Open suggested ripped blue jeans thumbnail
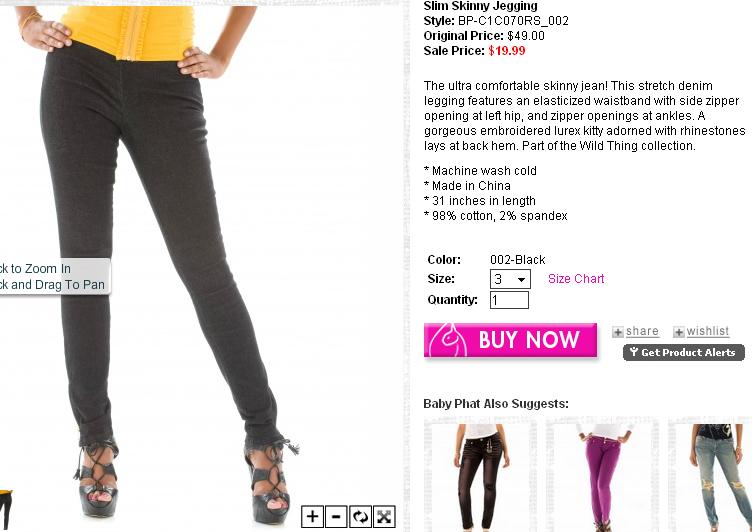This screenshot has height=532, width=752. click(x=711, y=477)
